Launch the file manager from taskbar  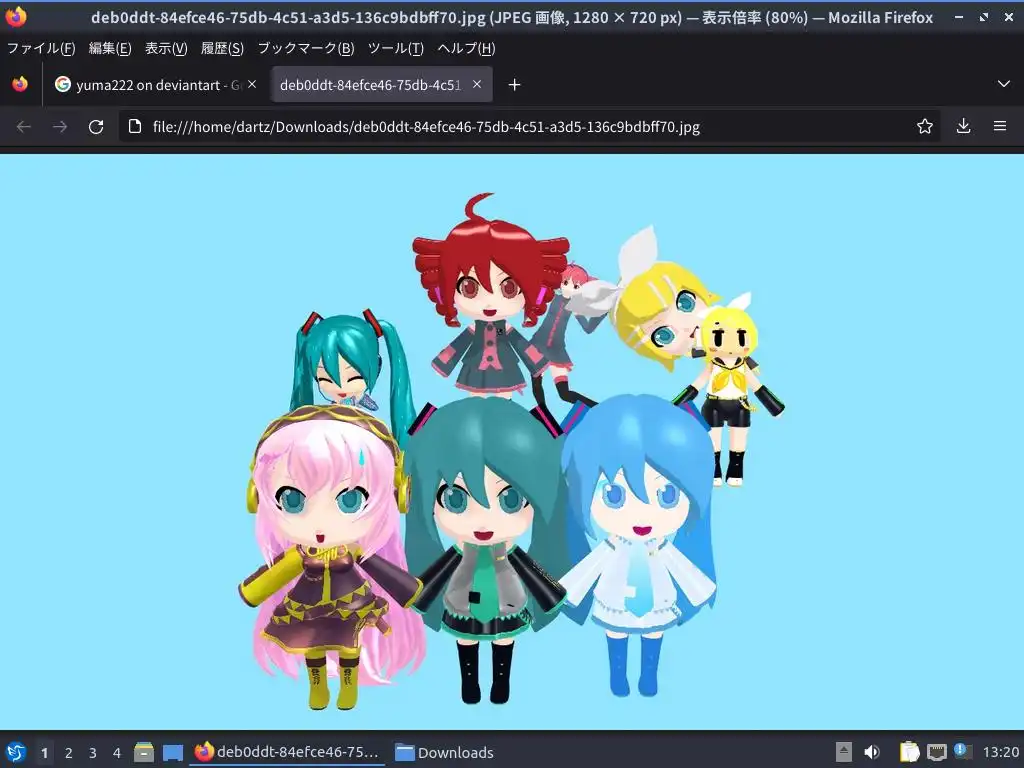[144, 752]
